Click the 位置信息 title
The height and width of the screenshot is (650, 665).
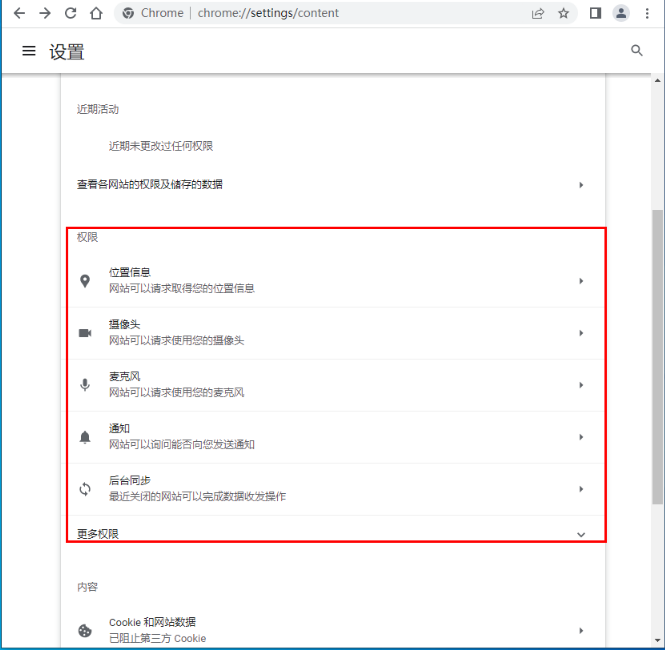coord(130,272)
